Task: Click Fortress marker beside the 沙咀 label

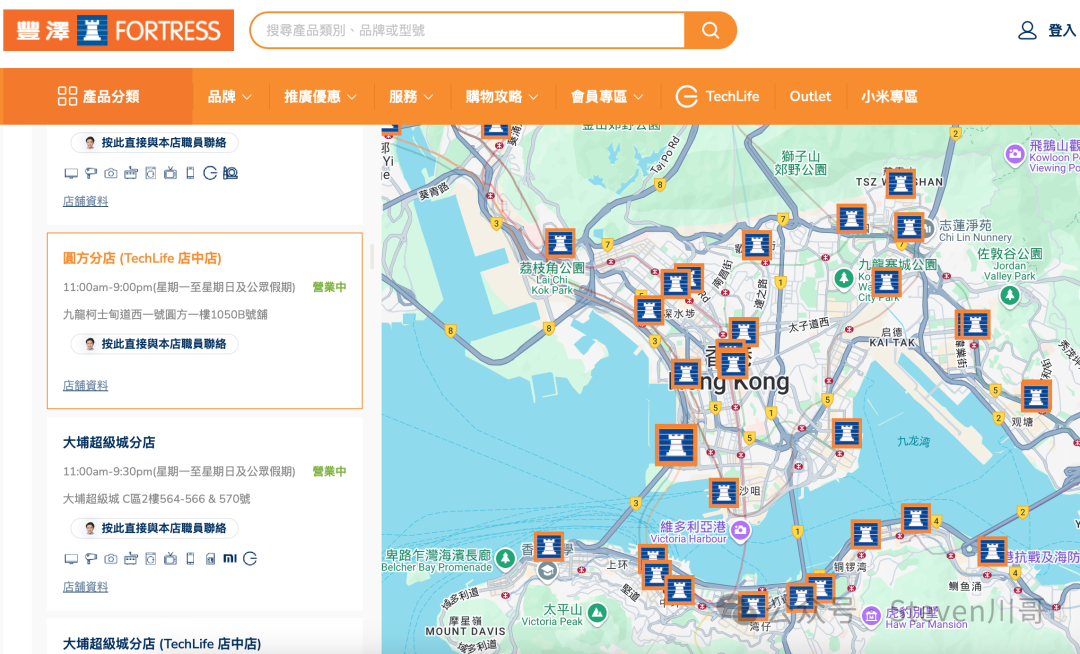Action: [x=724, y=492]
